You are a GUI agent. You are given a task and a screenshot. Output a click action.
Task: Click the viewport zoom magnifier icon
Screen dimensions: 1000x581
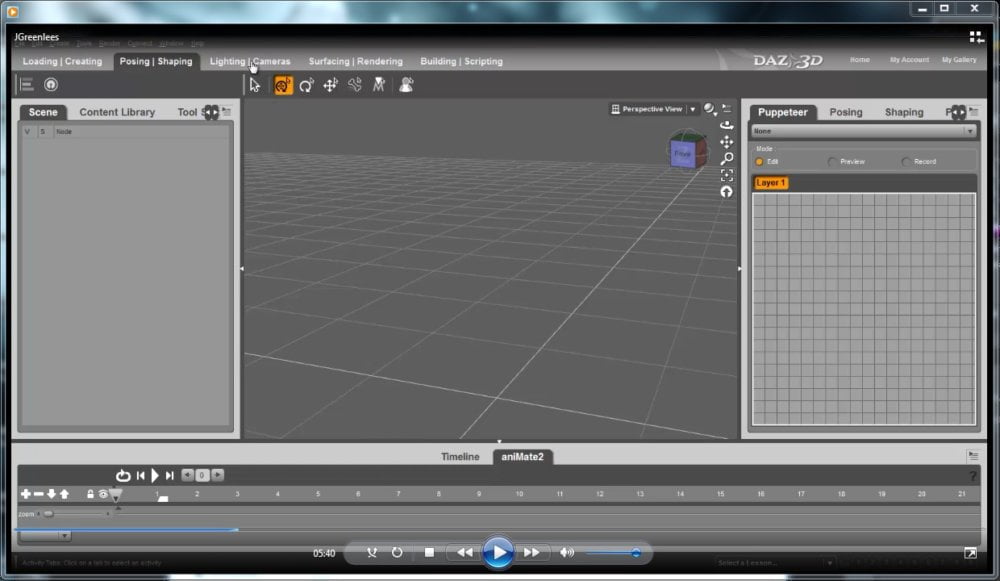coord(726,158)
